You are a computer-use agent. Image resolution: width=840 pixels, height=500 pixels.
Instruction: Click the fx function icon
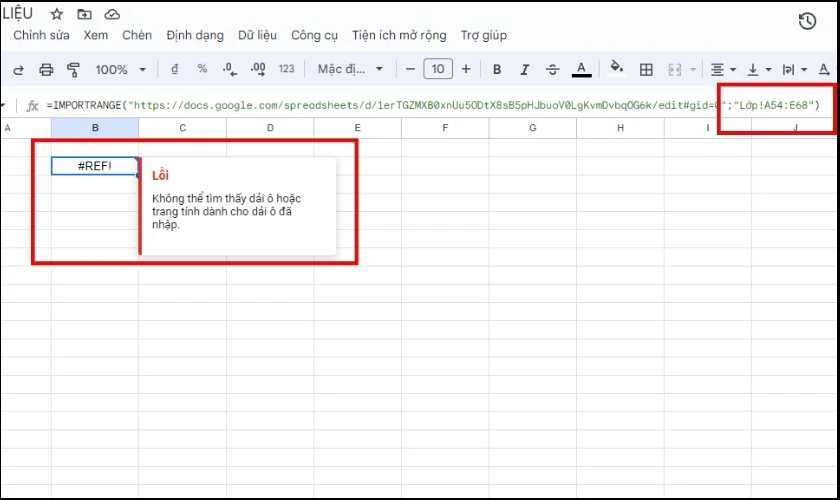coord(32,106)
